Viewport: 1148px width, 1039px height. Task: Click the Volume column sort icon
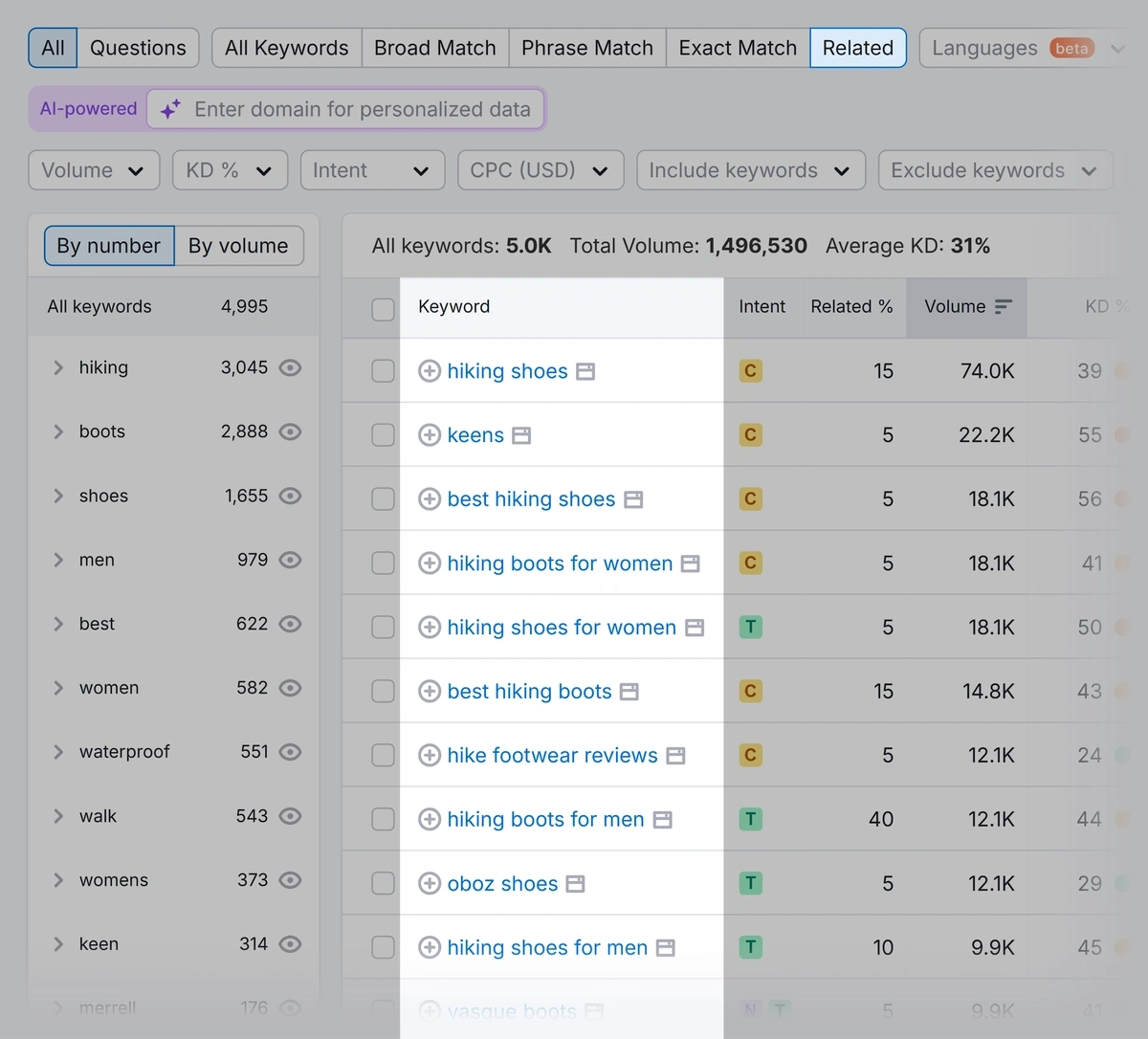coord(1003,307)
